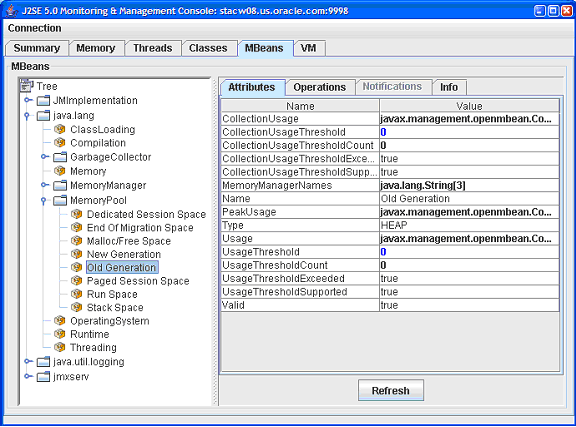This screenshot has width=576, height=427.
Task: Click the Compilation MBean icon
Action: [x=60, y=143]
